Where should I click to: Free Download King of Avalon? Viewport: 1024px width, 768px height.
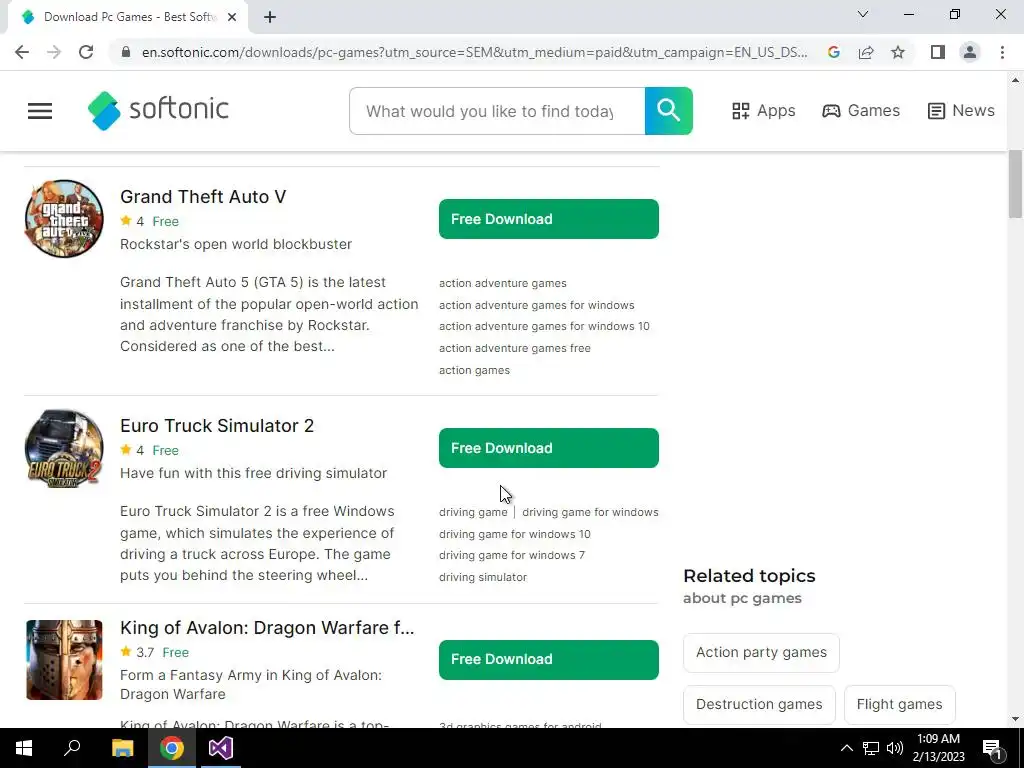[549, 660]
